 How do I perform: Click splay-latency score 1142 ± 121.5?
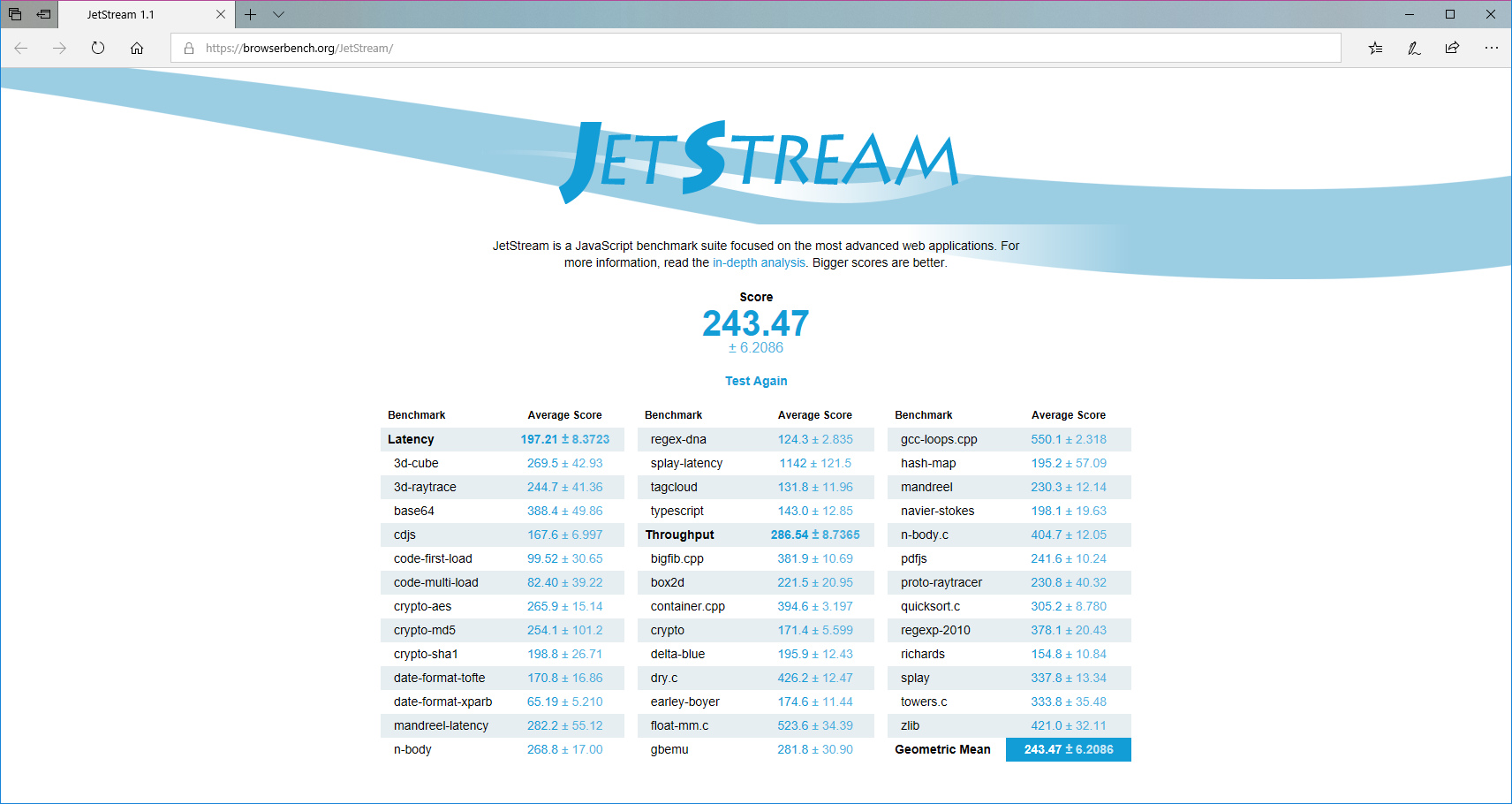coord(815,463)
